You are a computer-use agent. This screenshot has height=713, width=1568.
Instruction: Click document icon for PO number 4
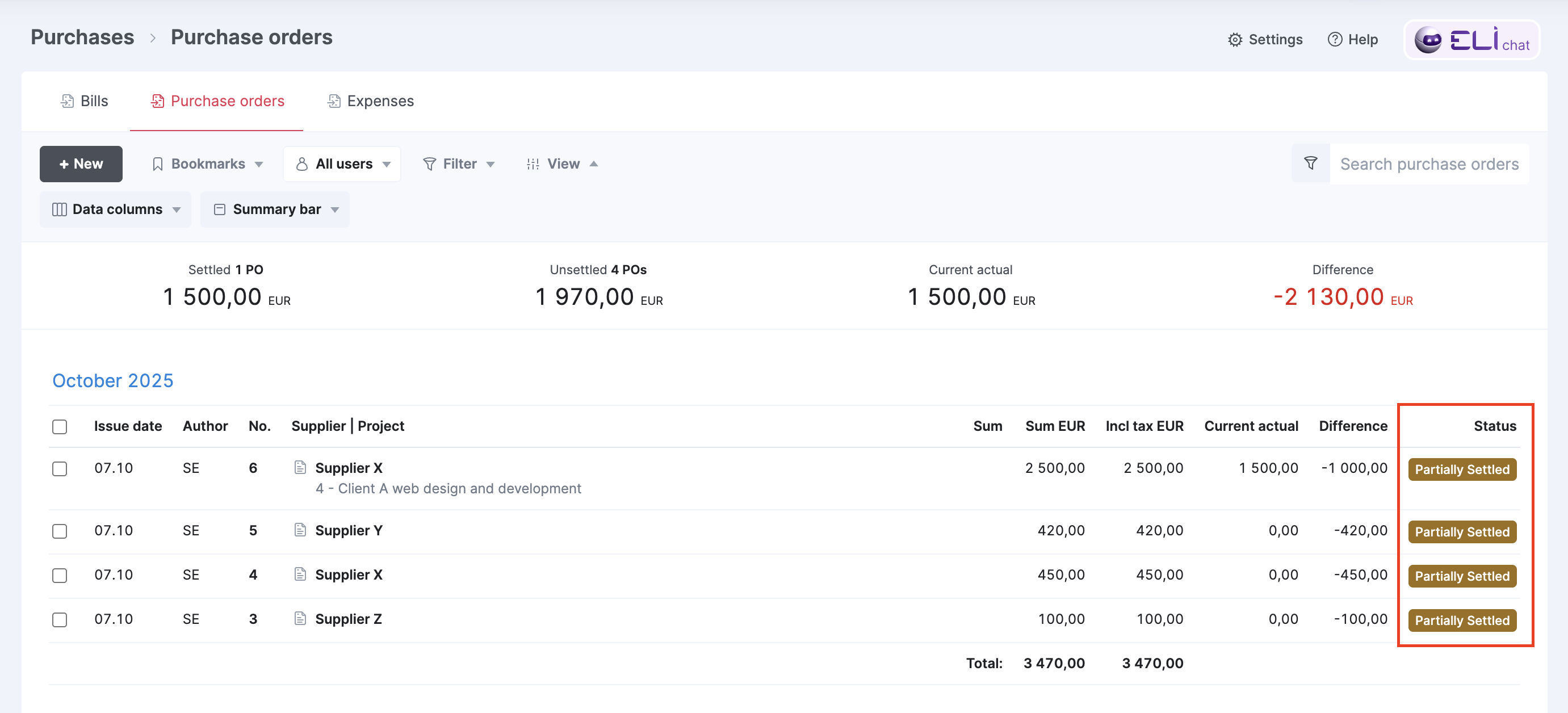coord(300,574)
